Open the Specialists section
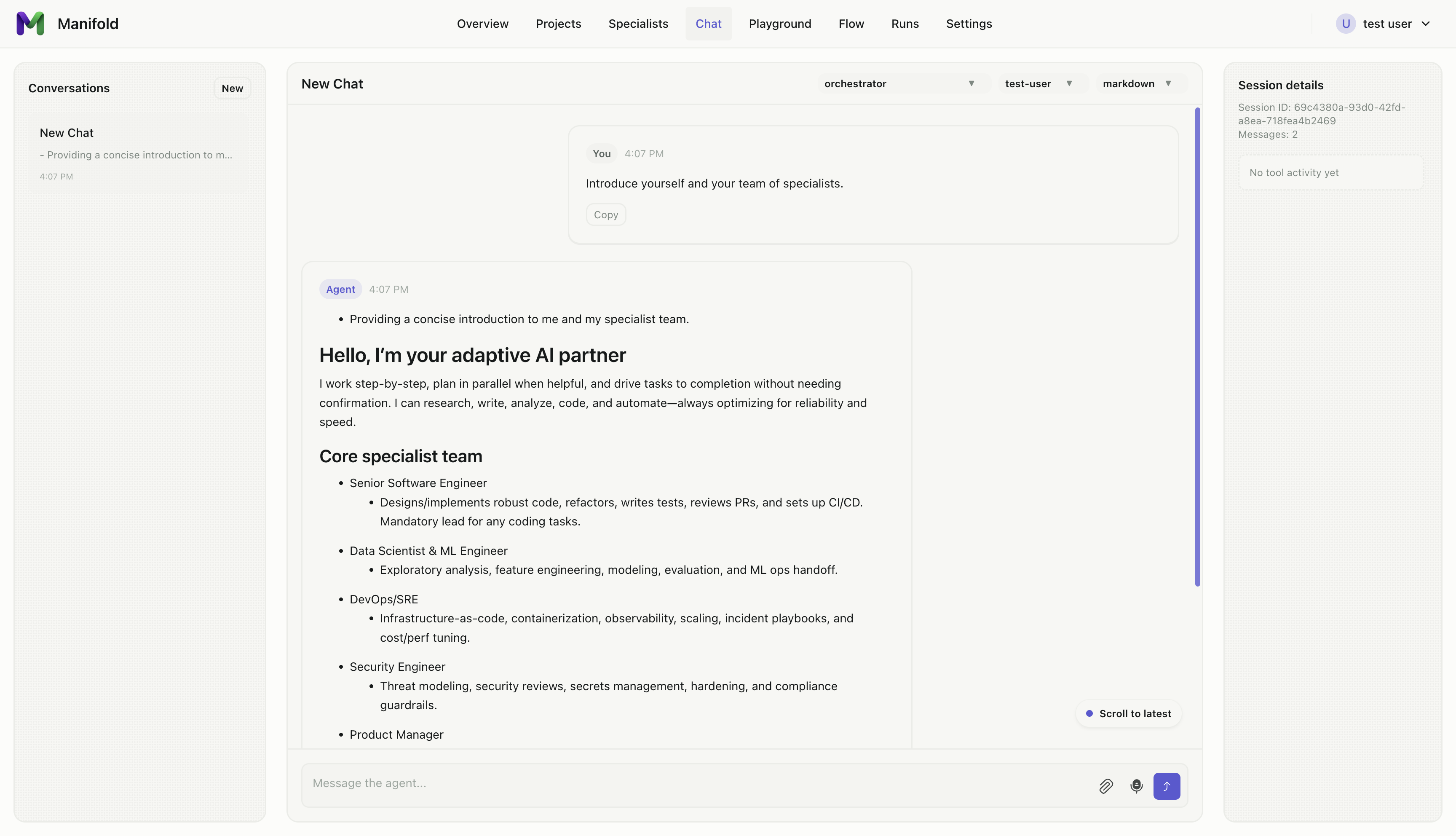 click(637, 24)
